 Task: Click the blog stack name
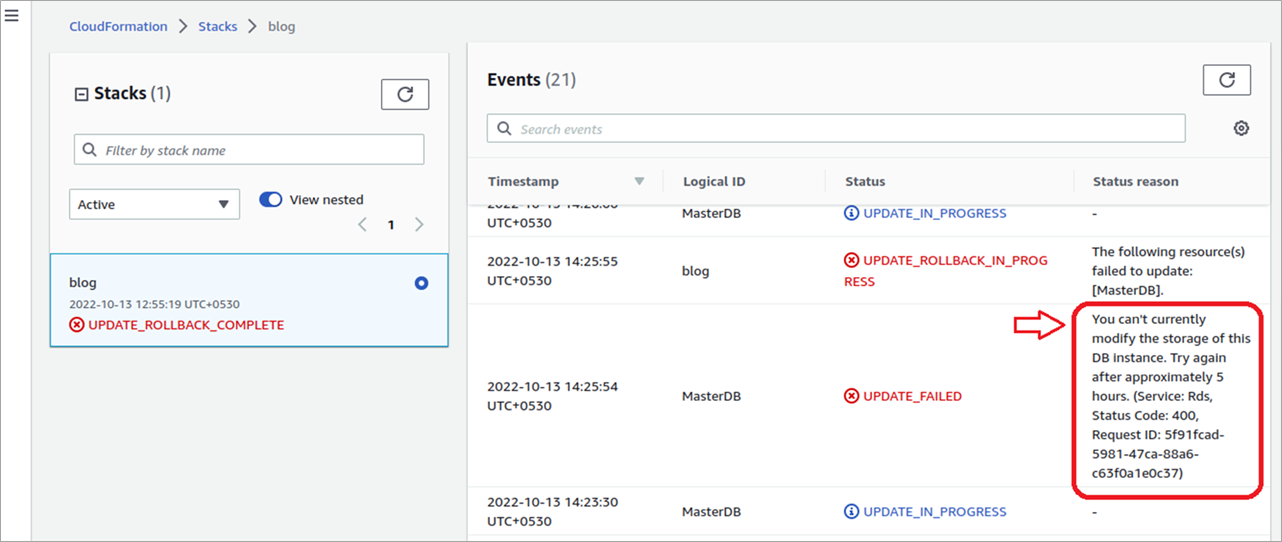pos(83,283)
